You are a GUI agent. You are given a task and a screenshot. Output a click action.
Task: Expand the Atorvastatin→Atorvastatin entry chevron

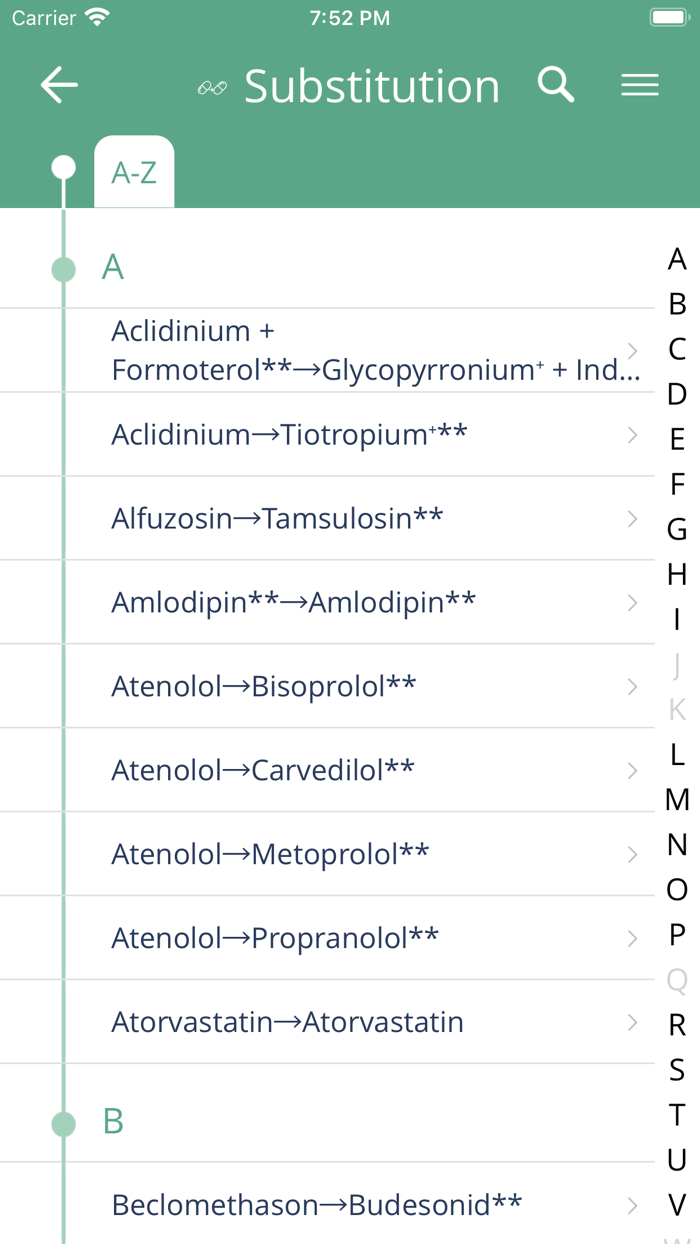click(x=632, y=1022)
